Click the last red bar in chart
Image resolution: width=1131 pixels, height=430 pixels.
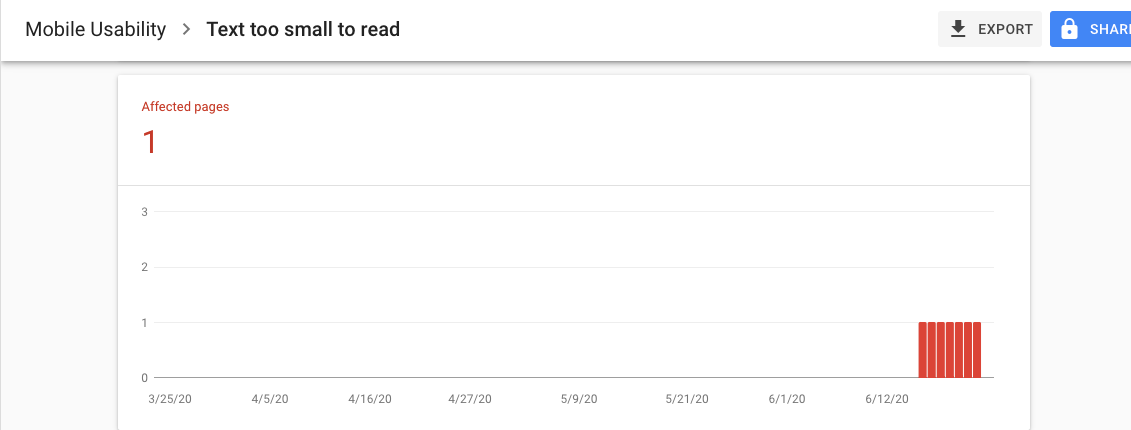[x=977, y=350]
